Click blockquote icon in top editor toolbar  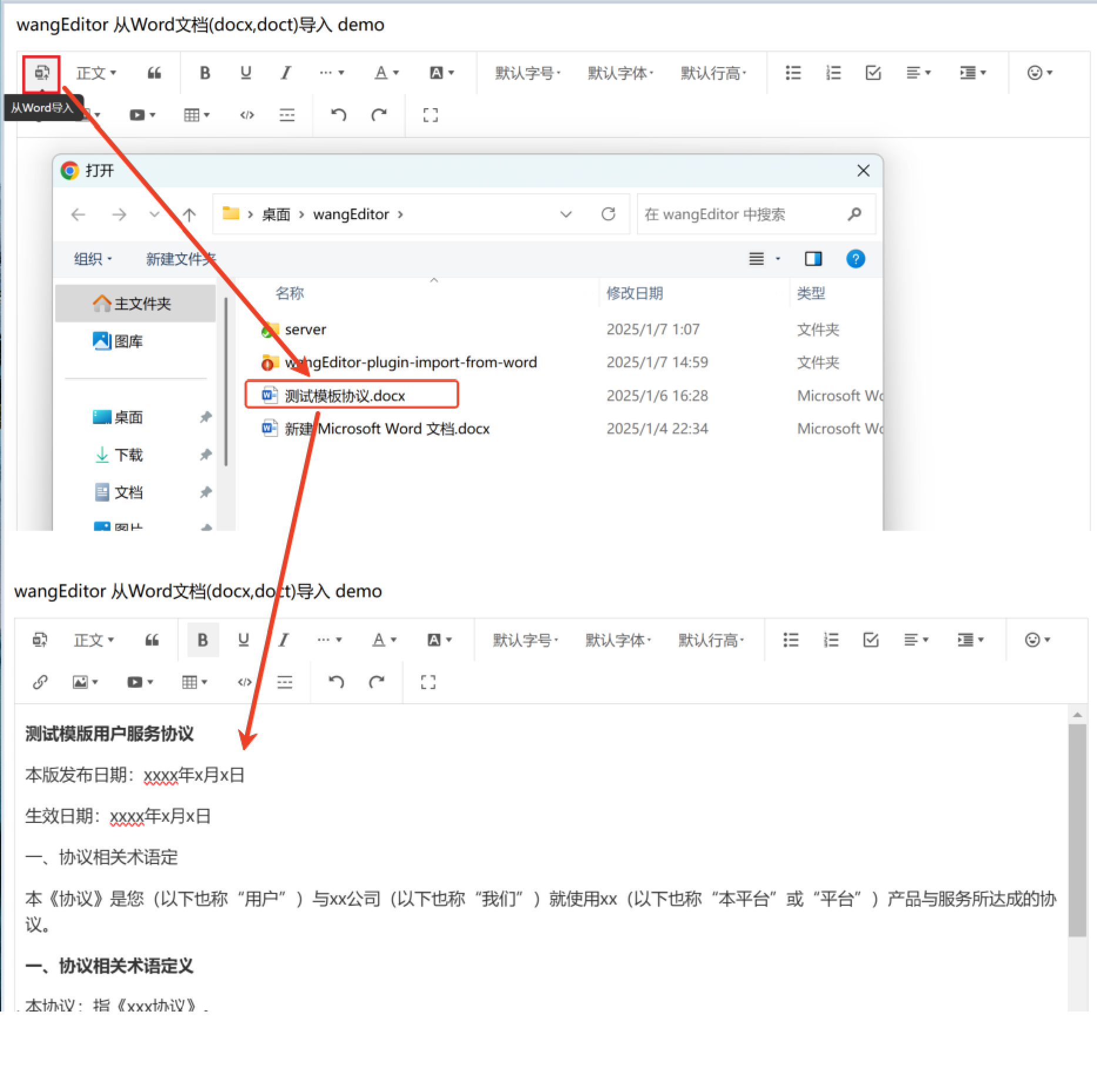pyautogui.click(x=154, y=73)
